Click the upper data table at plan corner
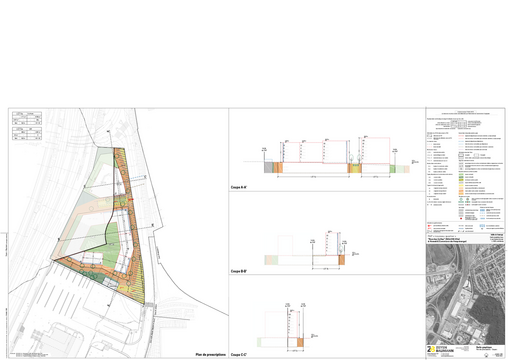The image size is (508, 360). click(x=27, y=118)
